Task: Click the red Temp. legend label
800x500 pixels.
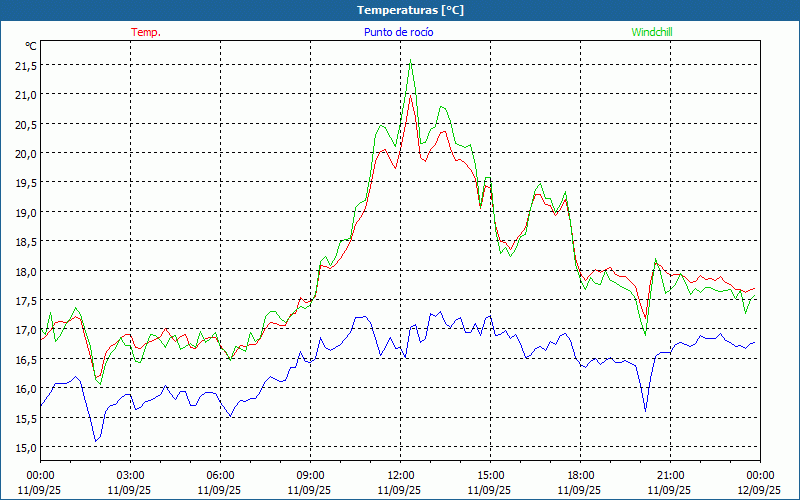Action: (145, 32)
